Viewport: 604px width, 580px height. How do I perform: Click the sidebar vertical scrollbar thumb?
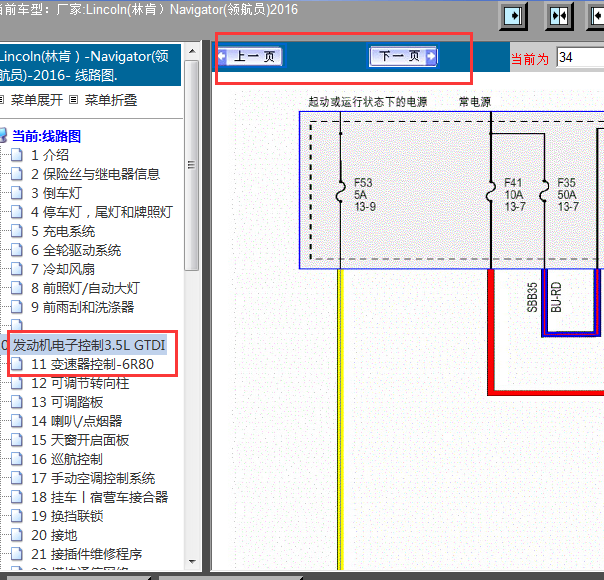[x=191, y=166]
